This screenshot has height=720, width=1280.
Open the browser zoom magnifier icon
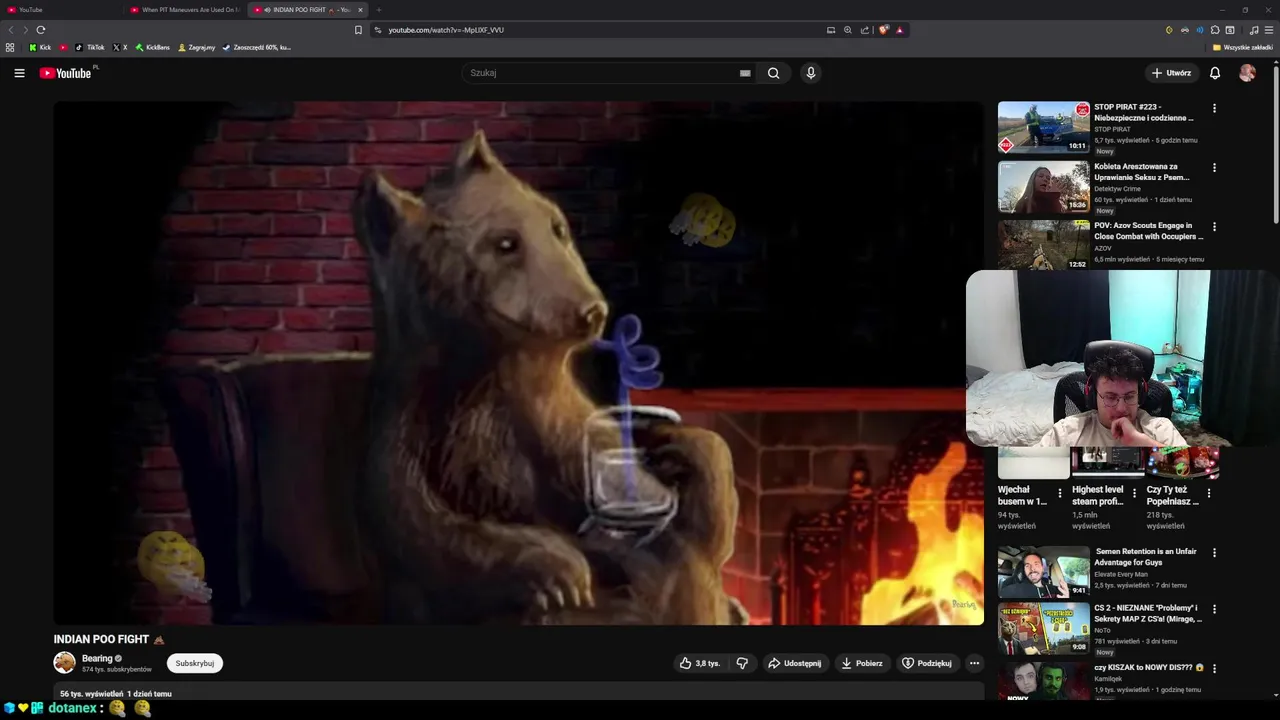(848, 30)
